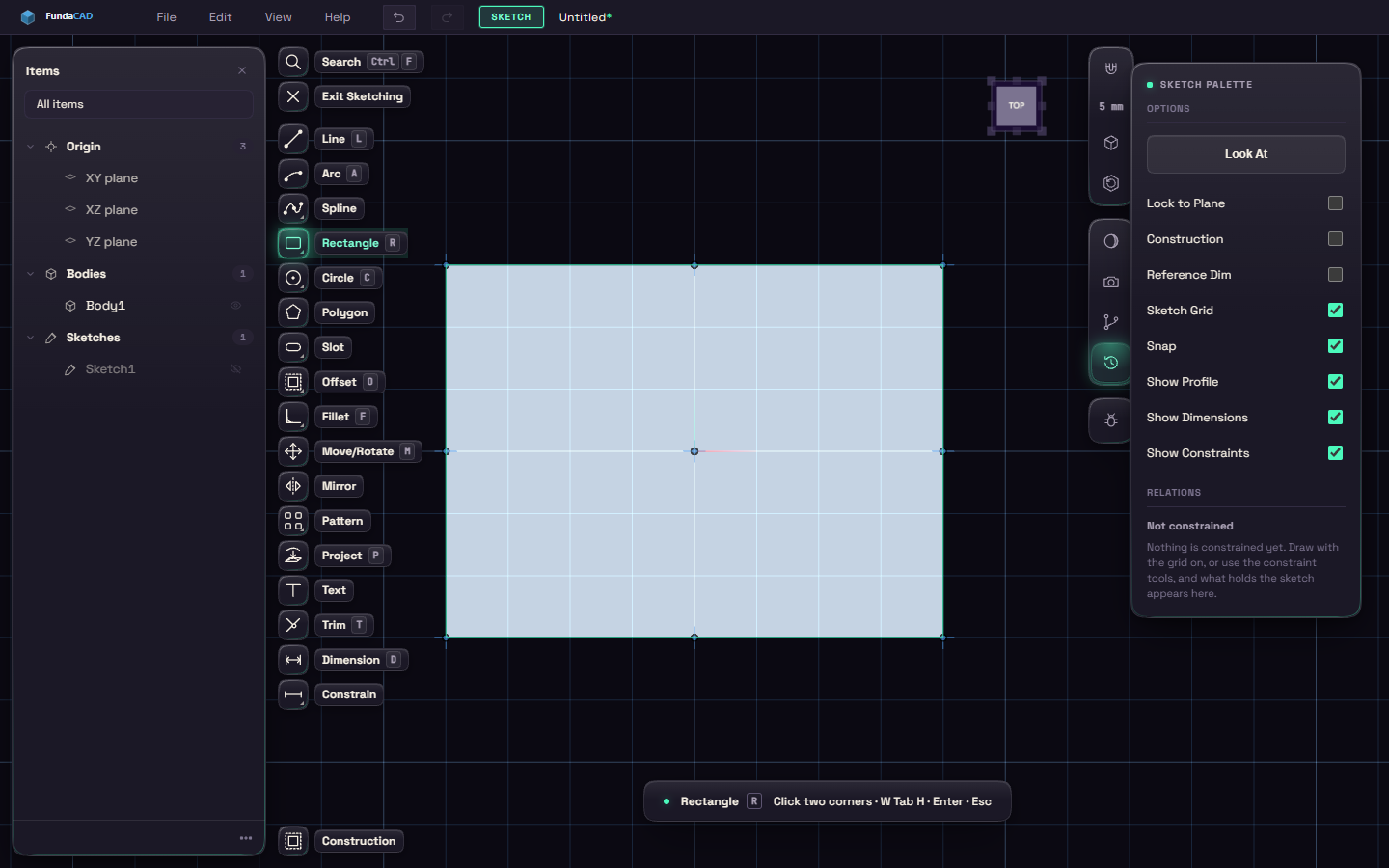Open the Items panel more-options ellipsis
The width and height of the screenshot is (1389, 868).
pyautogui.click(x=246, y=838)
